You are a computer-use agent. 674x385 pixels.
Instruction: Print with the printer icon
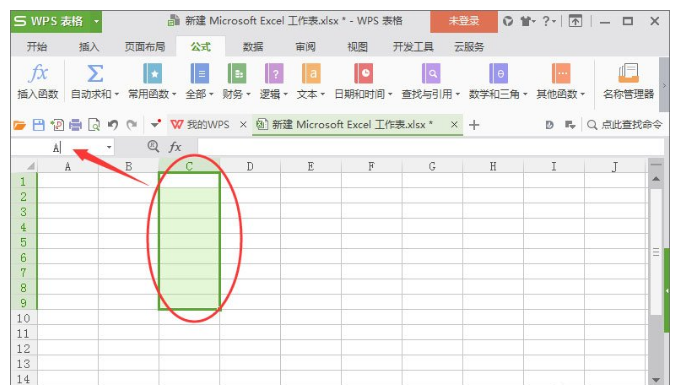click(x=75, y=125)
